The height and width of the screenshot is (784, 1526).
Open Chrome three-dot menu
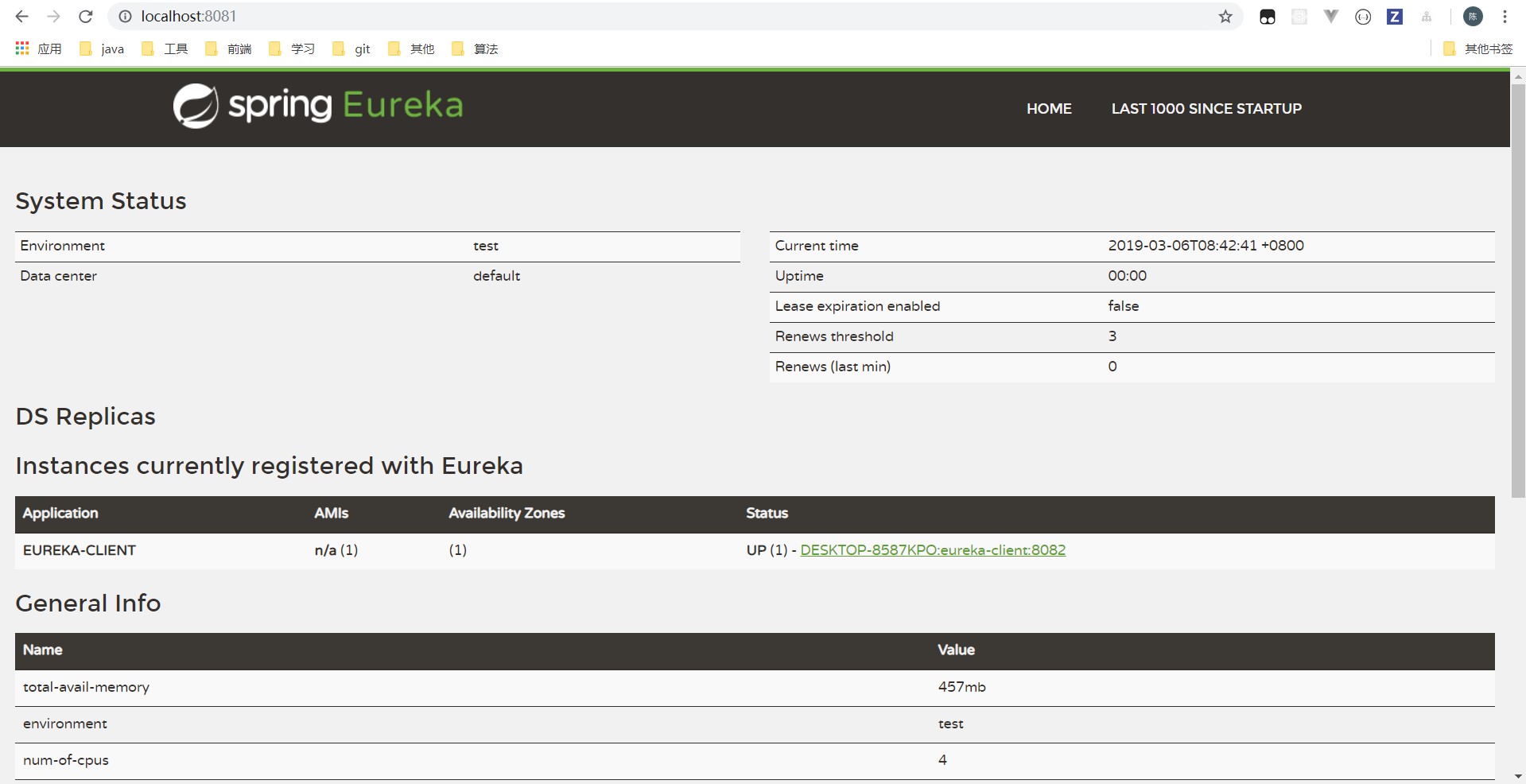(x=1505, y=16)
